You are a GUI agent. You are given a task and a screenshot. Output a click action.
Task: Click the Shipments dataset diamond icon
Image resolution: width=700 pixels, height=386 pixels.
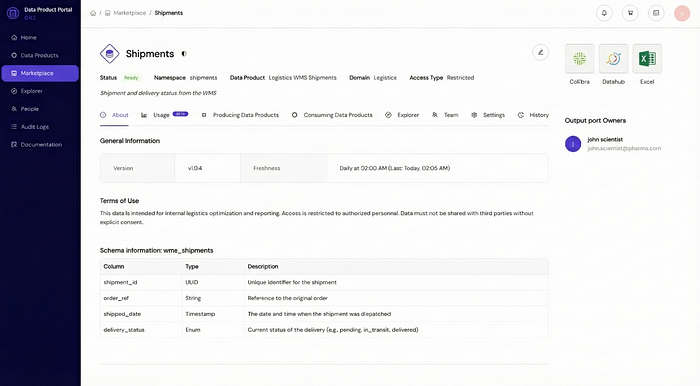coord(109,54)
